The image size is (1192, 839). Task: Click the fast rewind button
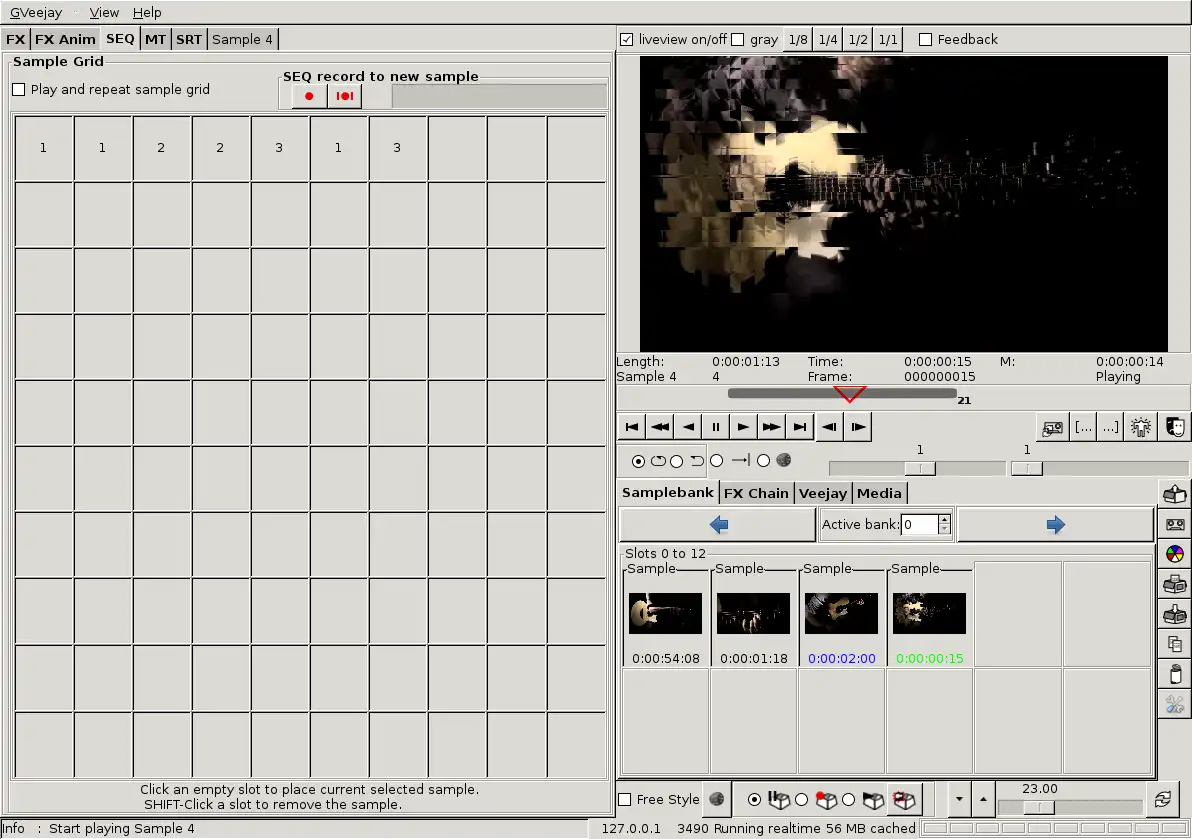pyautogui.click(x=660, y=427)
